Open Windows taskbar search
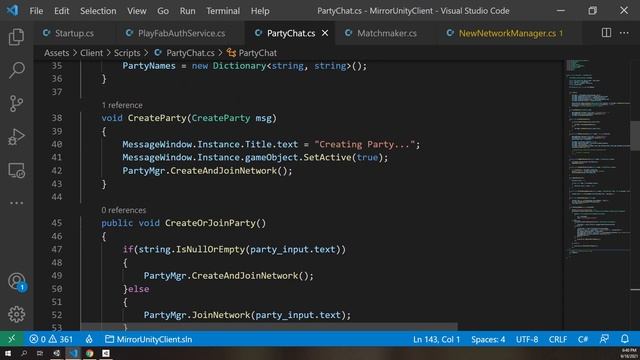Viewport: 640px width, 360px height. click(24, 353)
